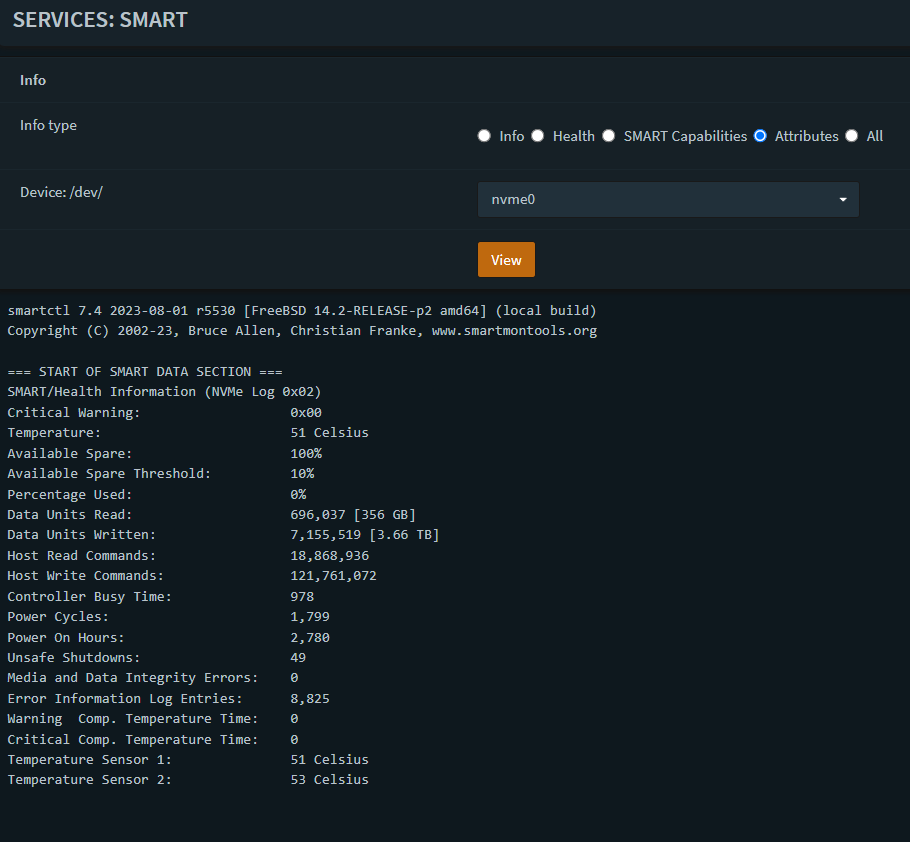Click the Info section header

tap(33, 80)
